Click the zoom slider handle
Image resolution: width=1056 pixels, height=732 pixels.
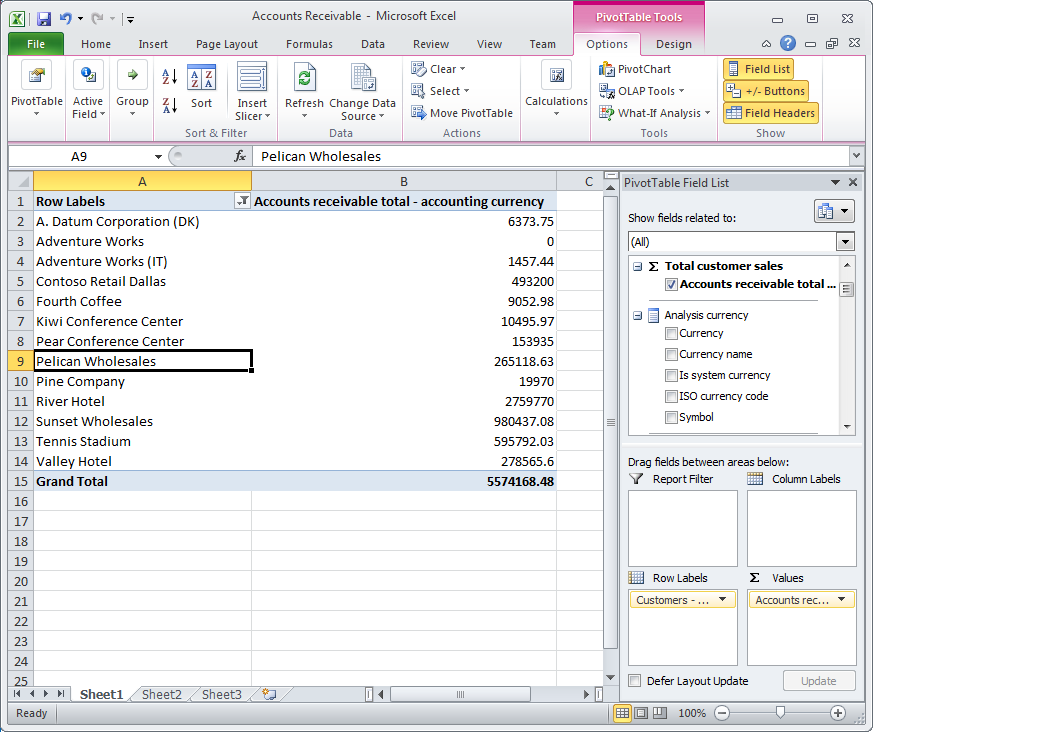pos(780,713)
